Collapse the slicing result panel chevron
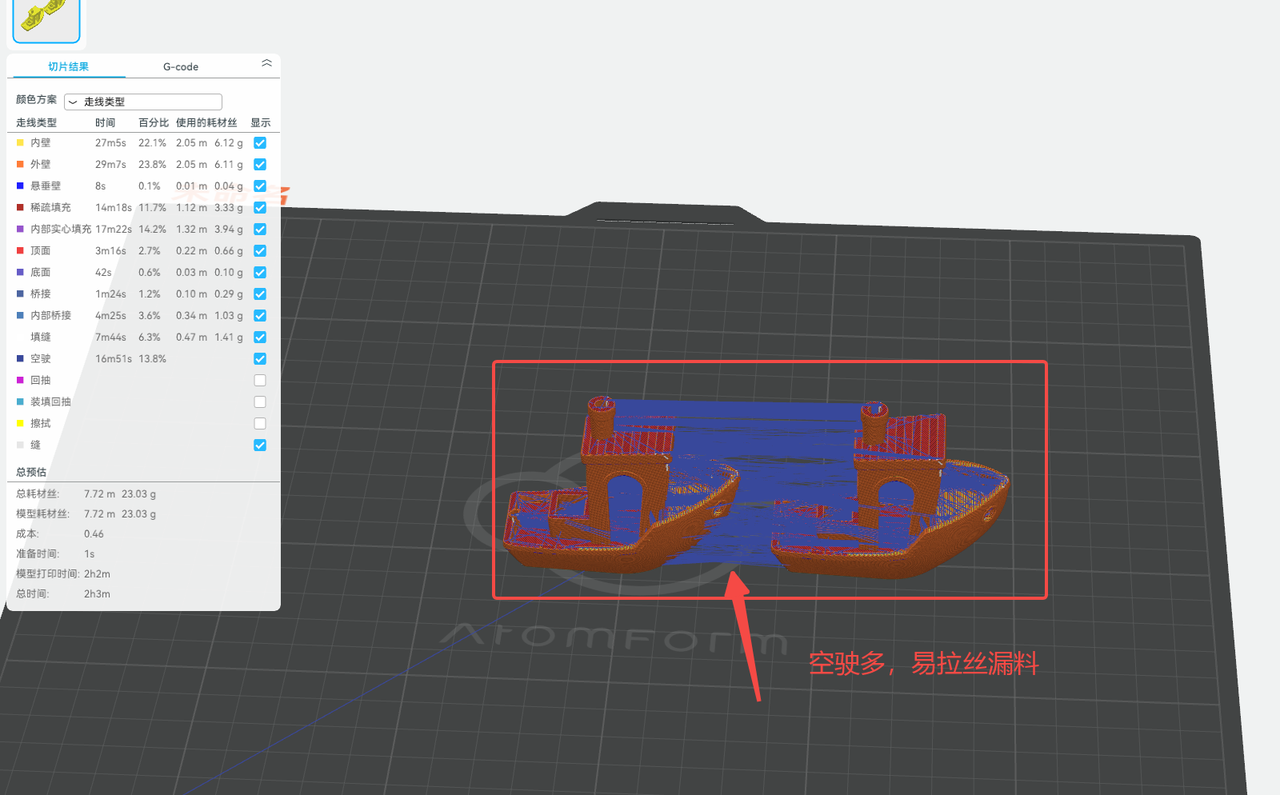 [x=266, y=63]
